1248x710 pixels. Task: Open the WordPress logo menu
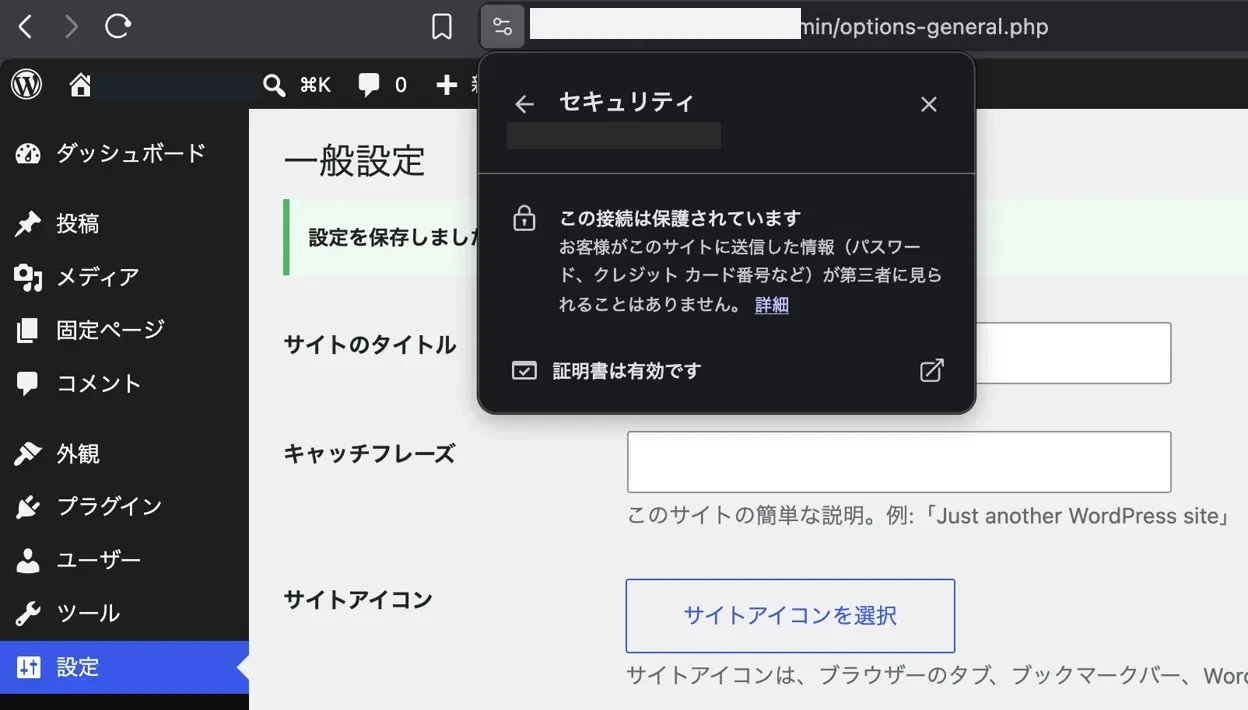26,85
